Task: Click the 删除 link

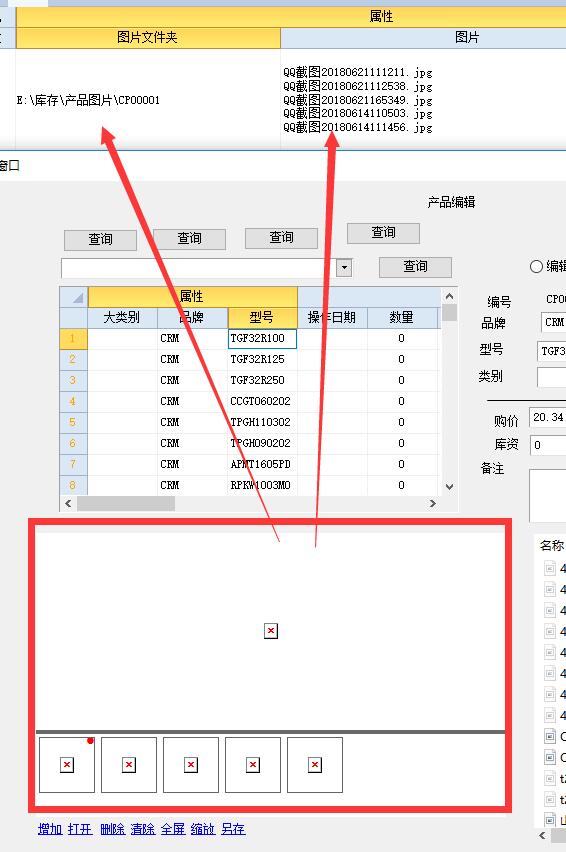Action: 112,829
